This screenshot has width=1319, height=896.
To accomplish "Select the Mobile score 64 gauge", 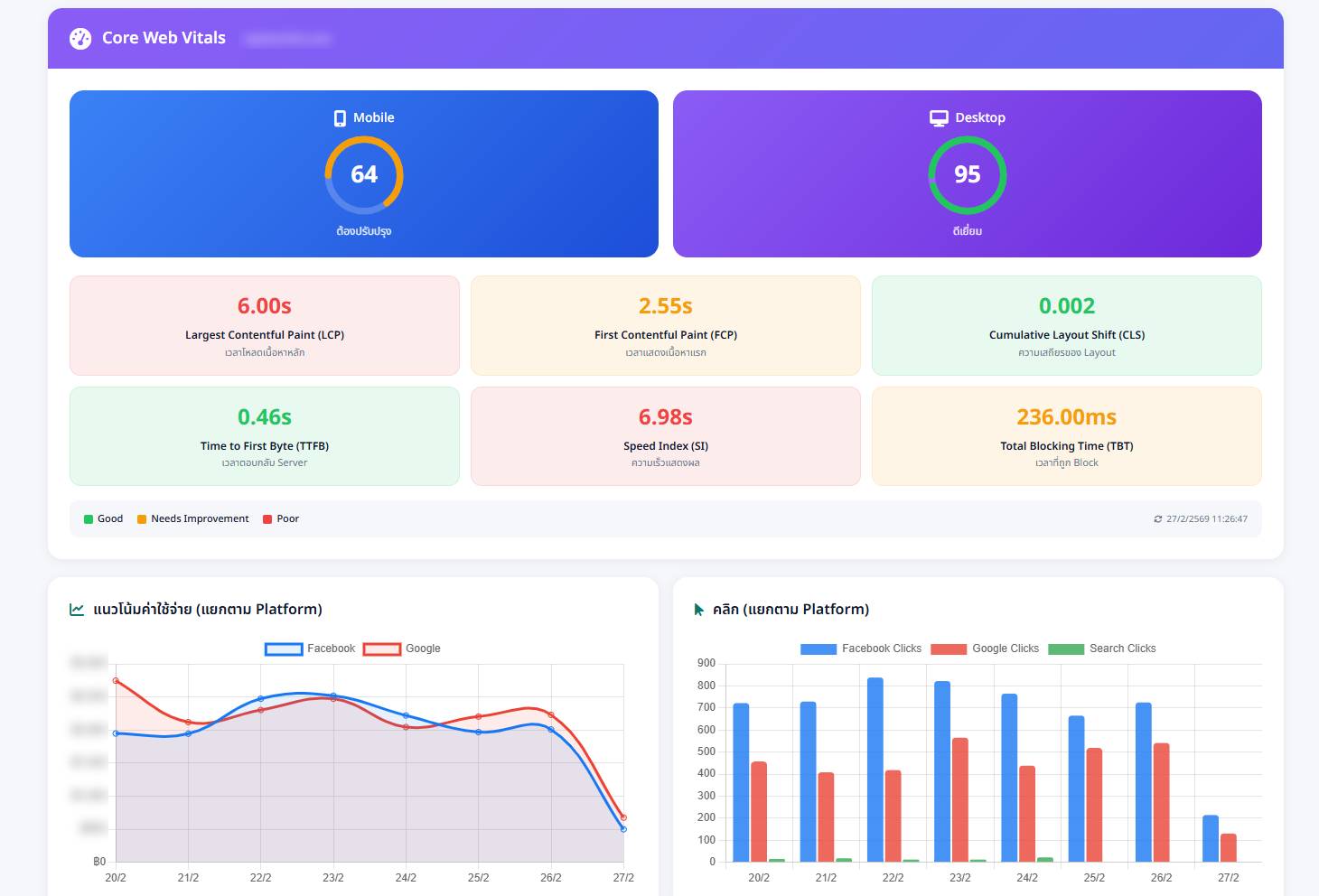I will coord(364,174).
